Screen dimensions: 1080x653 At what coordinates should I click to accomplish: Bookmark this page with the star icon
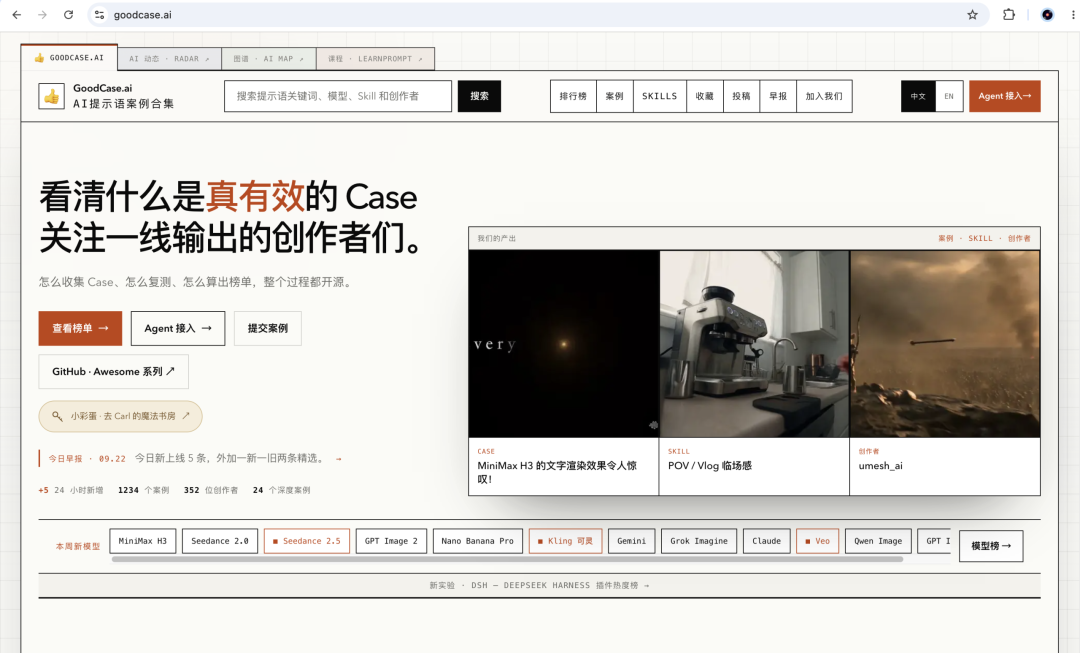point(972,14)
